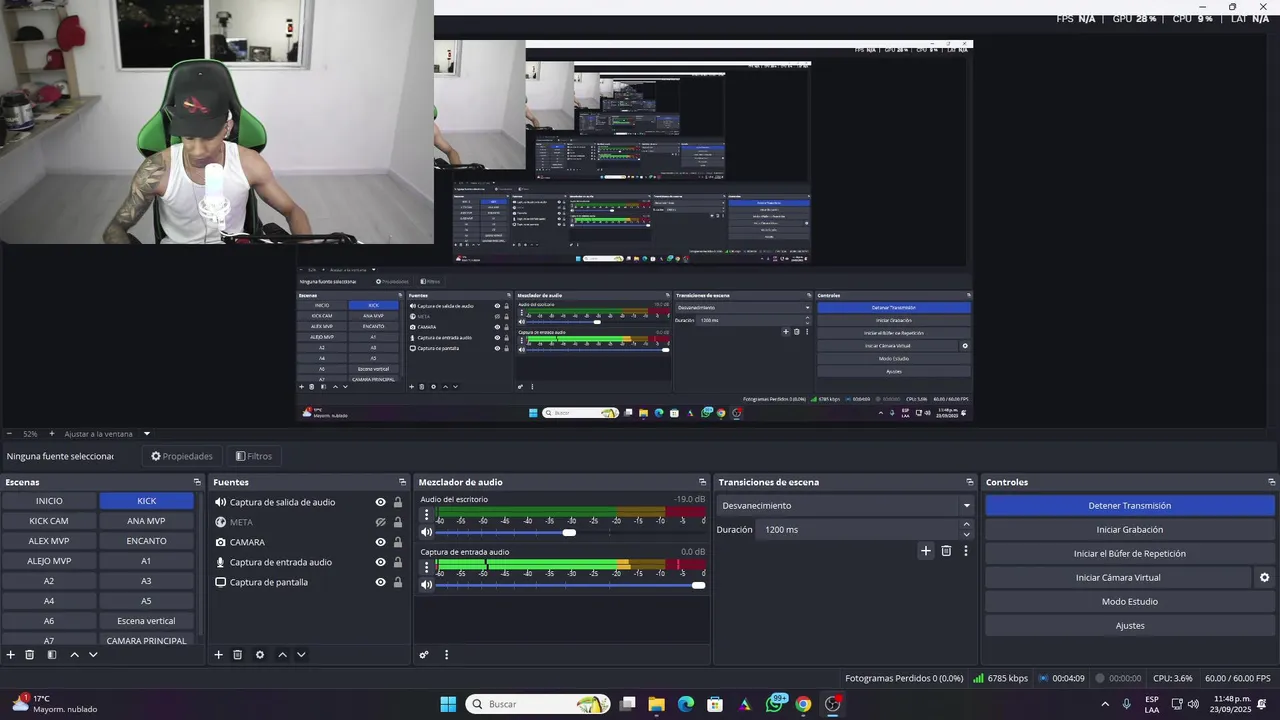
Task: Open Captura de entrada audio options dots
Action: point(427,569)
